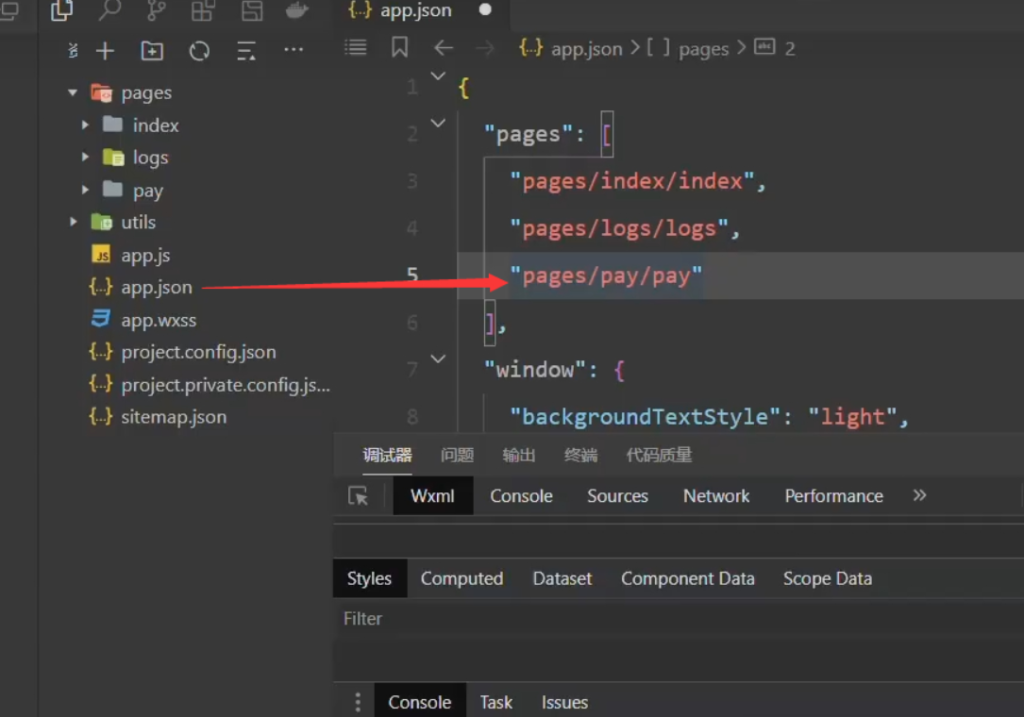This screenshot has height=717, width=1024.
Task: Collapse the pages folder
Action: click(72, 93)
